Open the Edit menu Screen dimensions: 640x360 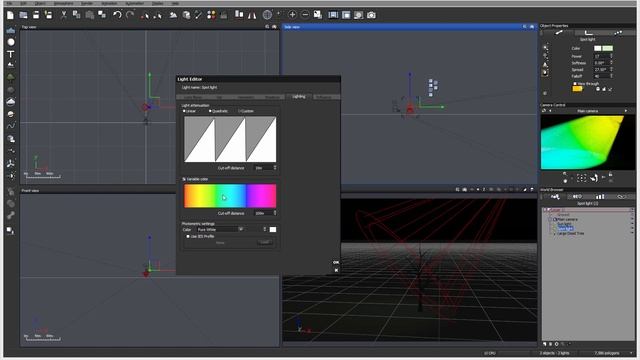tap(24, 3)
